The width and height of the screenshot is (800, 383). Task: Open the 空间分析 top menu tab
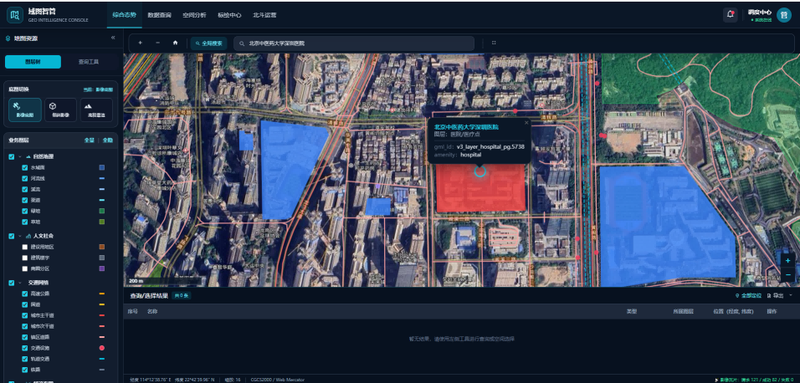[x=194, y=15]
